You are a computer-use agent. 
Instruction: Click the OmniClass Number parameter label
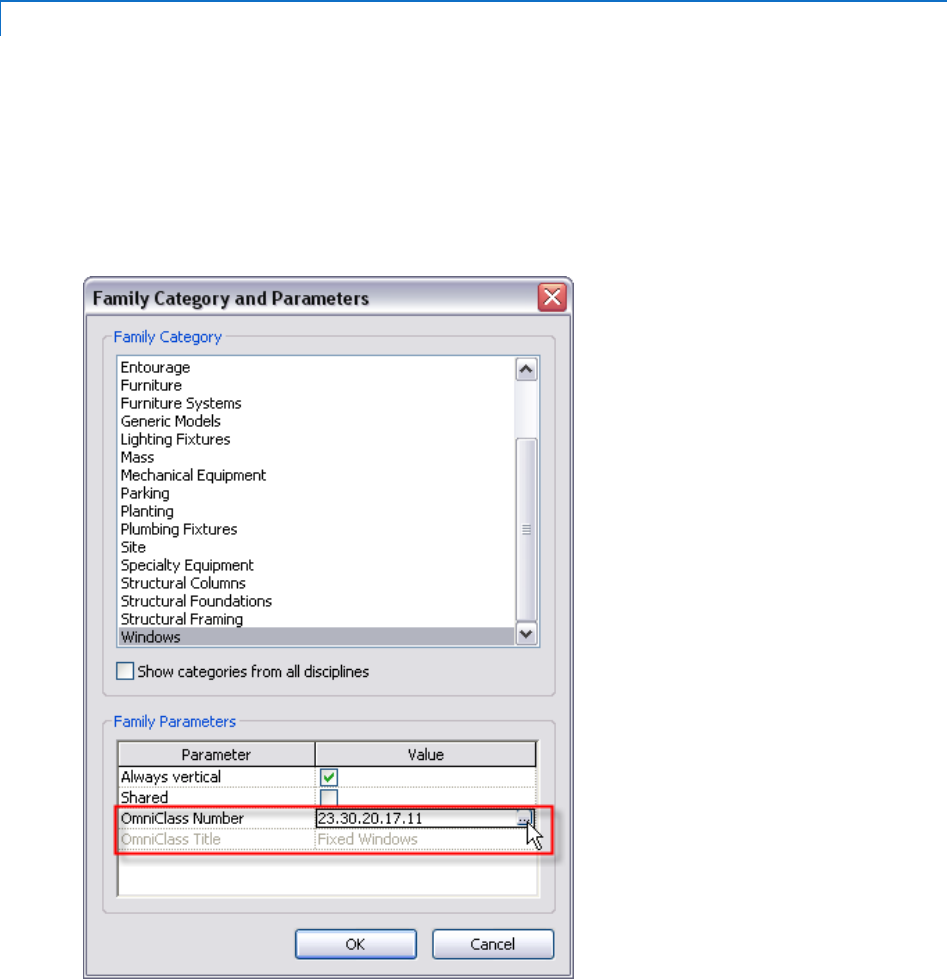(x=182, y=819)
